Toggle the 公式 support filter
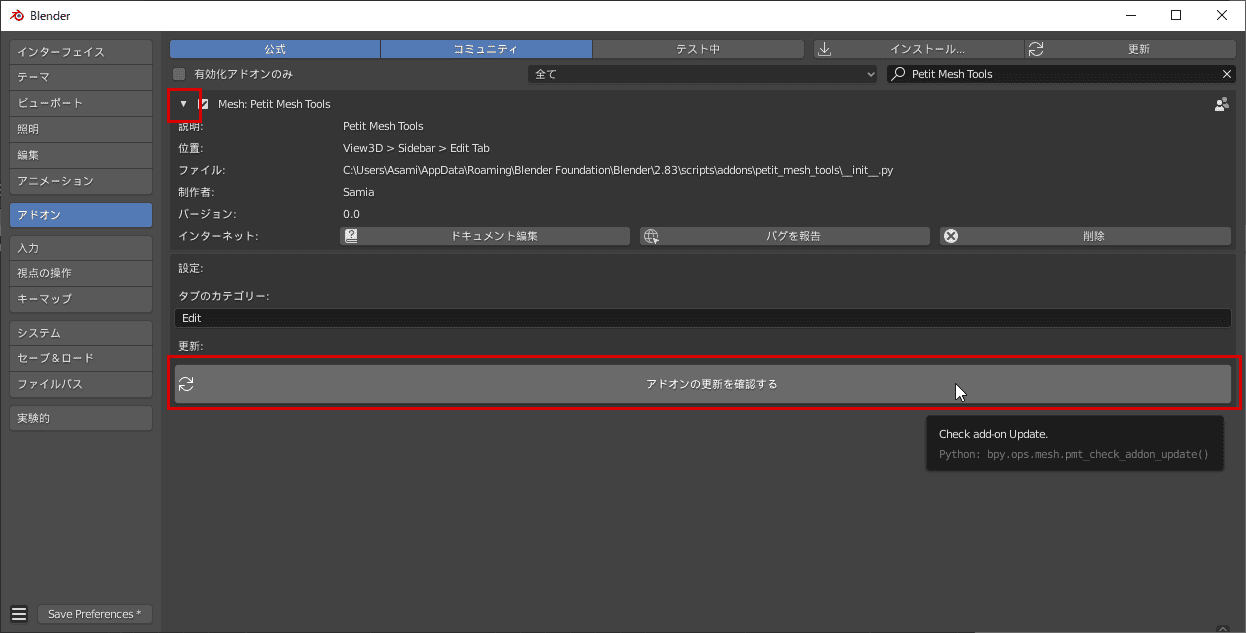The height and width of the screenshot is (633, 1246). coord(275,49)
